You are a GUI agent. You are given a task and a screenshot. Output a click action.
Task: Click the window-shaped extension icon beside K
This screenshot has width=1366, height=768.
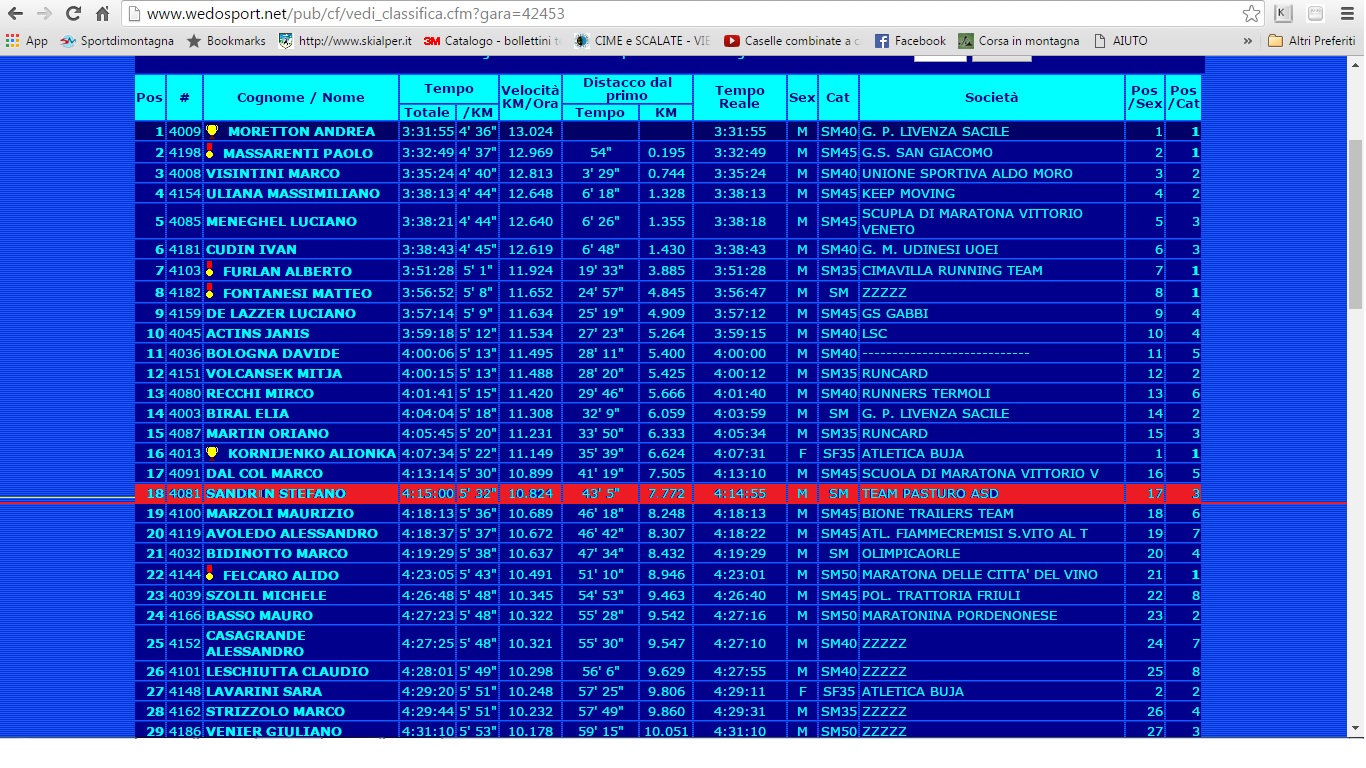pyautogui.click(x=1315, y=14)
